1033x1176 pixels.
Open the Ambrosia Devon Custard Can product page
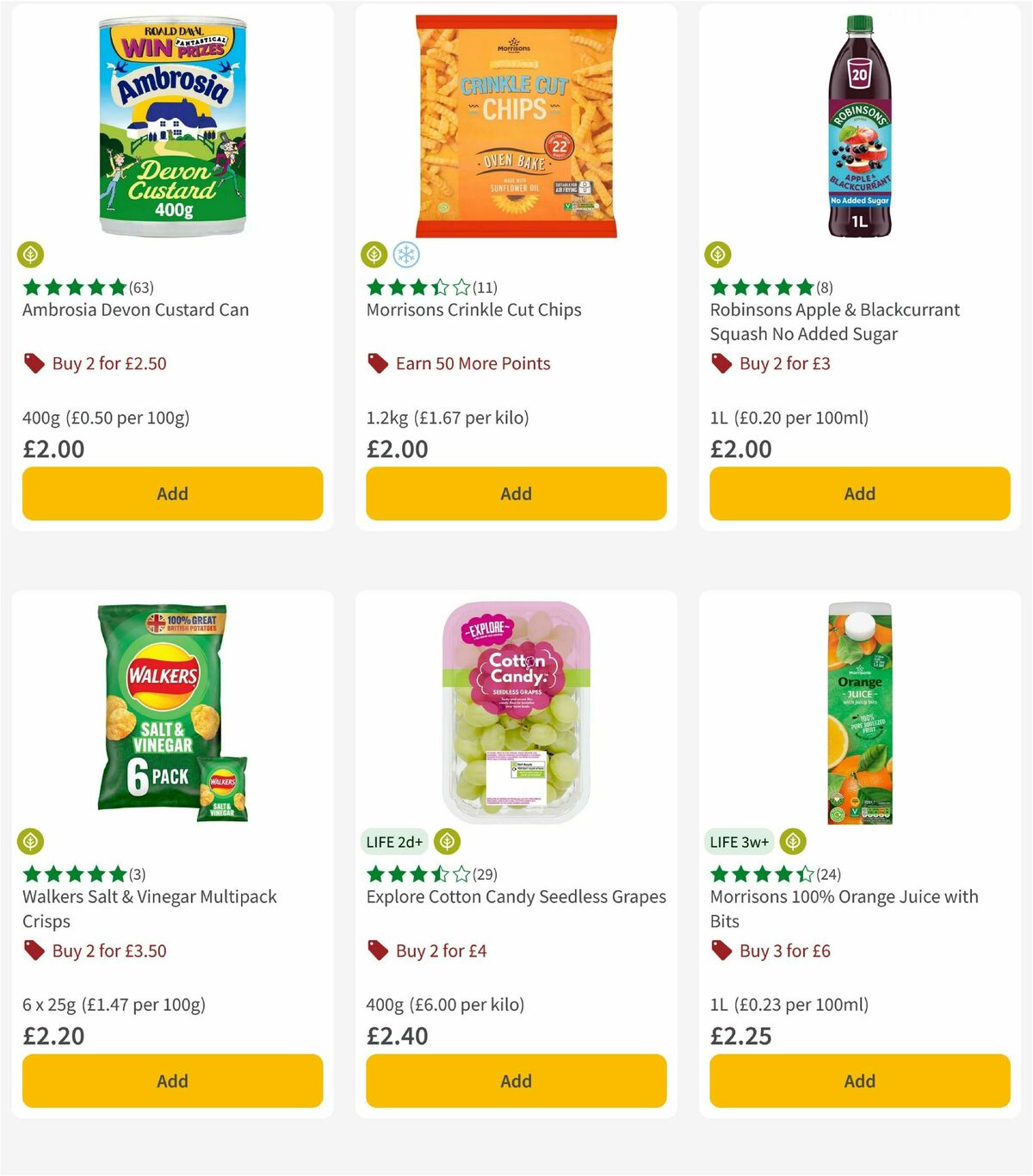[135, 309]
